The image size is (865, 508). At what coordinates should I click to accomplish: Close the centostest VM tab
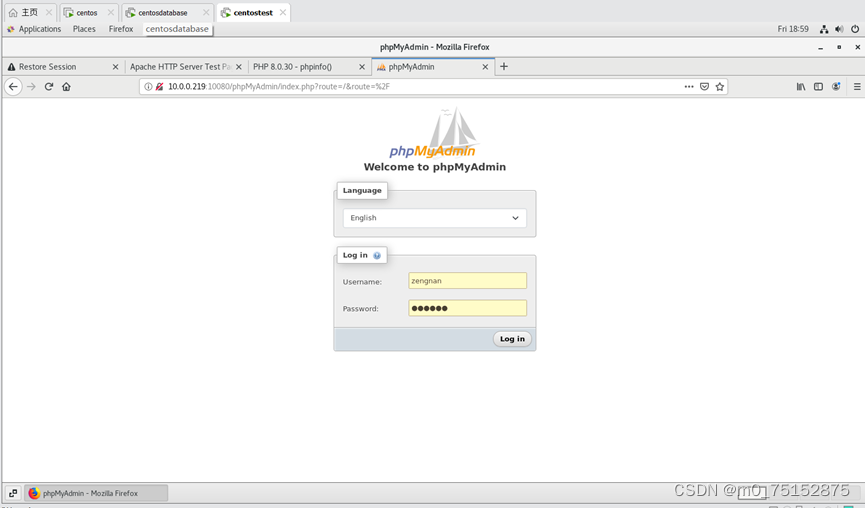tap(282, 12)
